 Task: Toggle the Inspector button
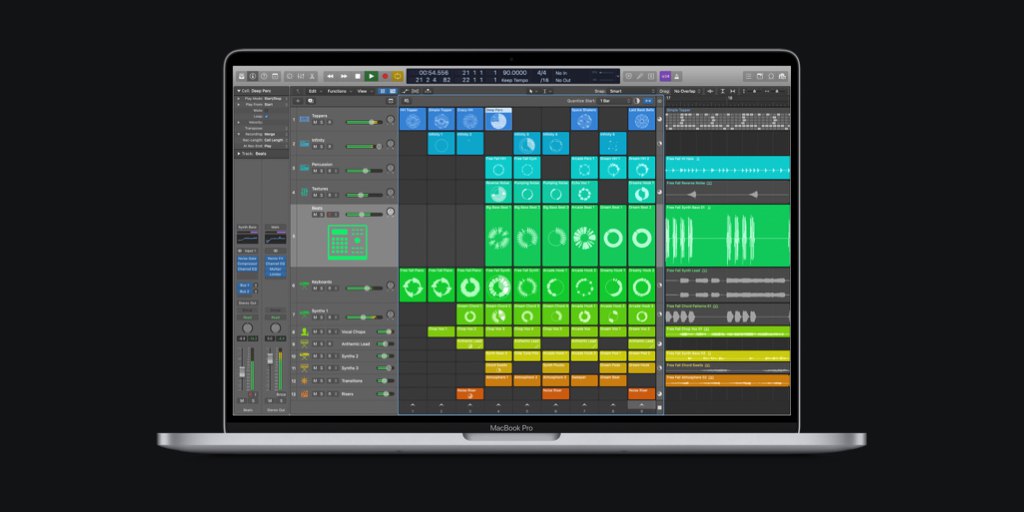[x=253, y=76]
